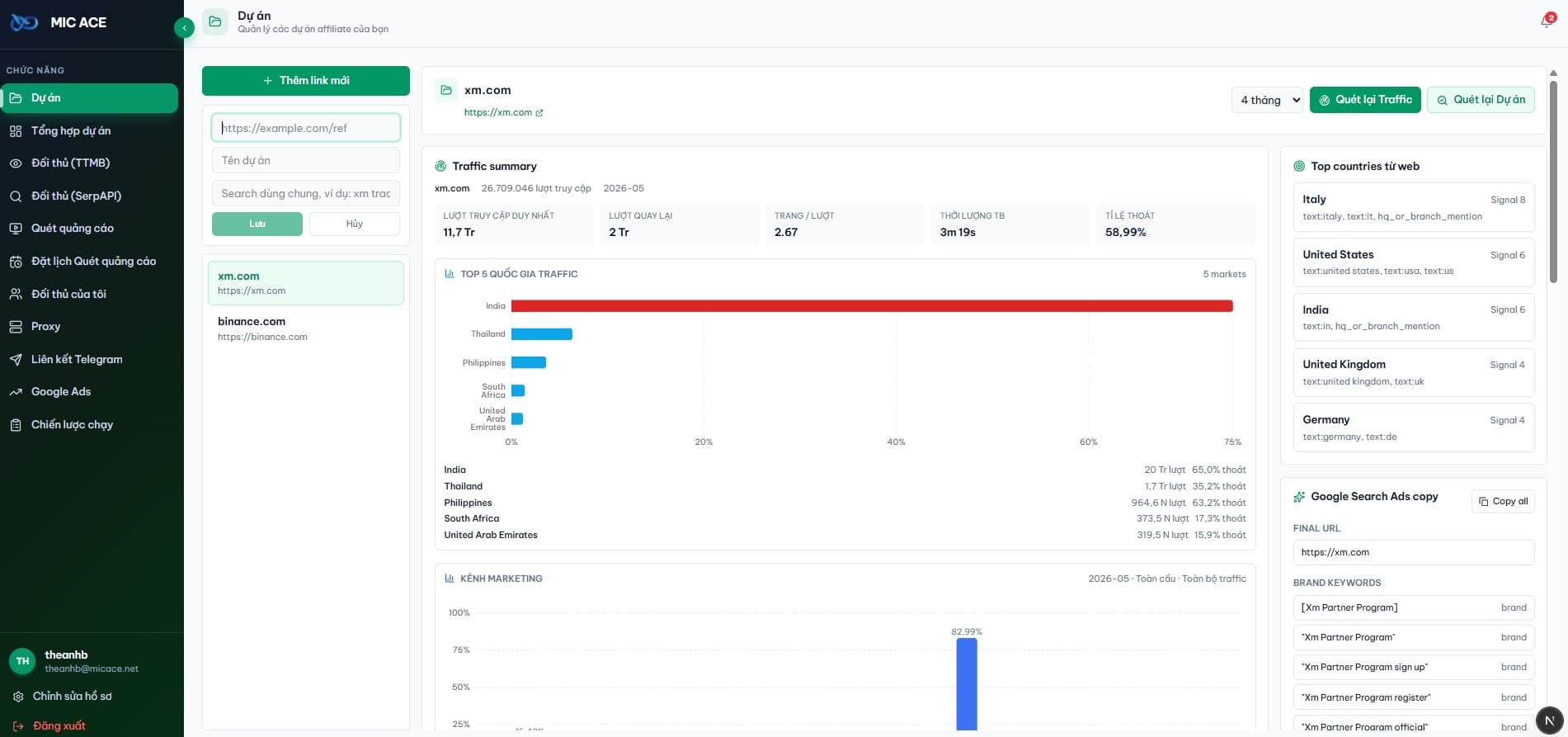Click the India Signal 6 country card
Image resolution: width=1568 pixels, height=737 pixels.
1414,318
